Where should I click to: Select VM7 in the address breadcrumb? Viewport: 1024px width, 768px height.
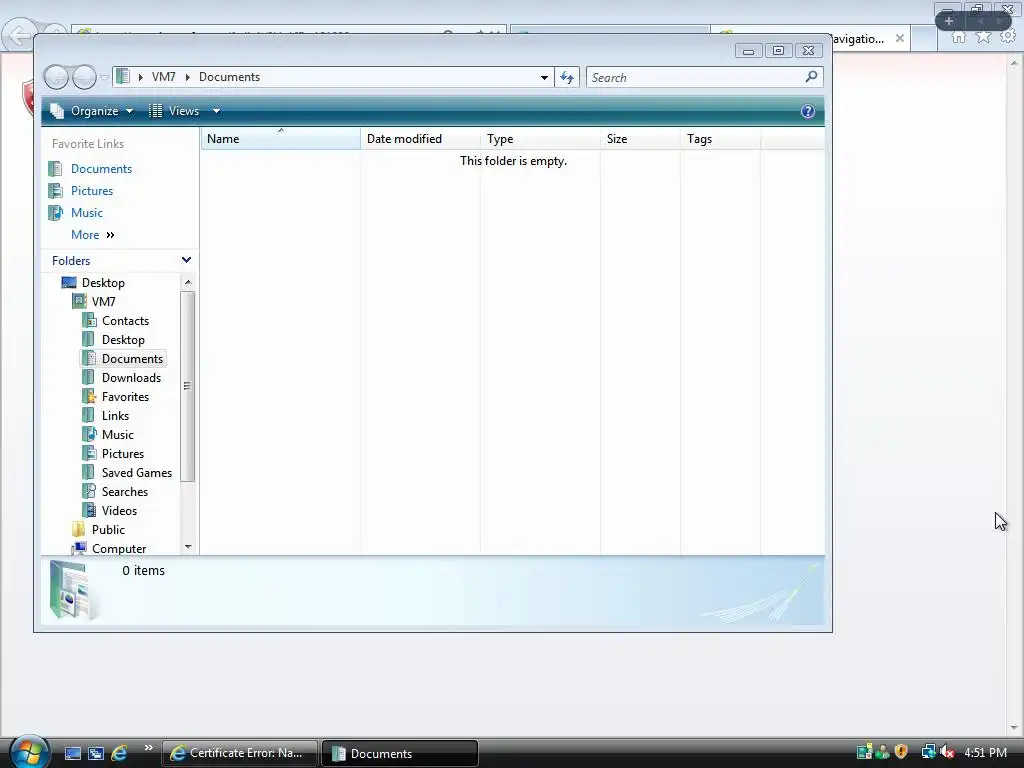(x=163, y=77)
